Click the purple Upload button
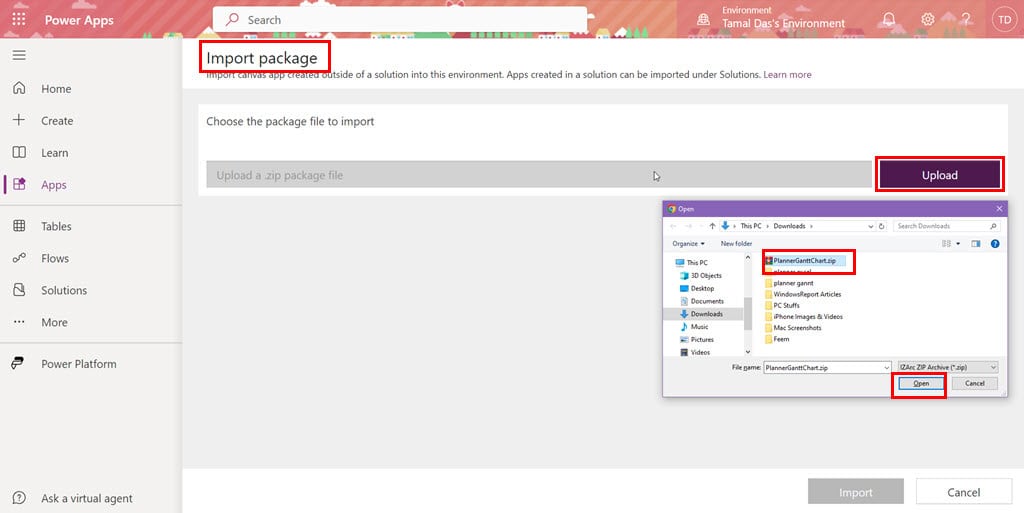The width and height of the screenshot is (1024, 513). (x=940, y=175)
